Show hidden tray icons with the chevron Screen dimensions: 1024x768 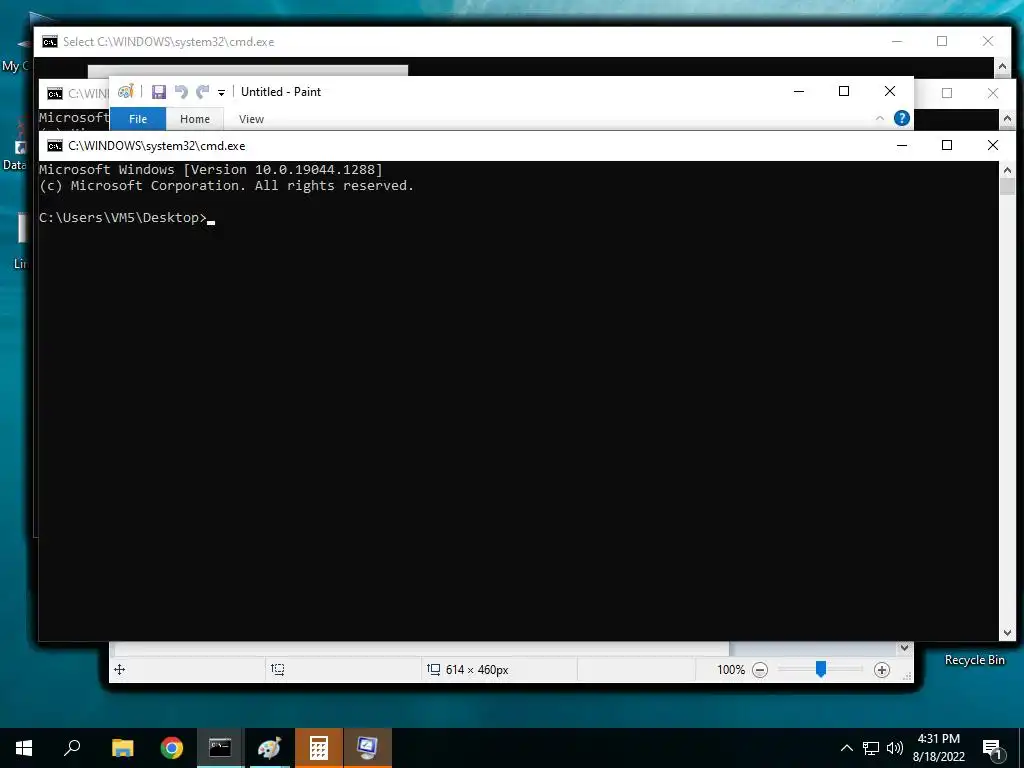tap(846, 748)
